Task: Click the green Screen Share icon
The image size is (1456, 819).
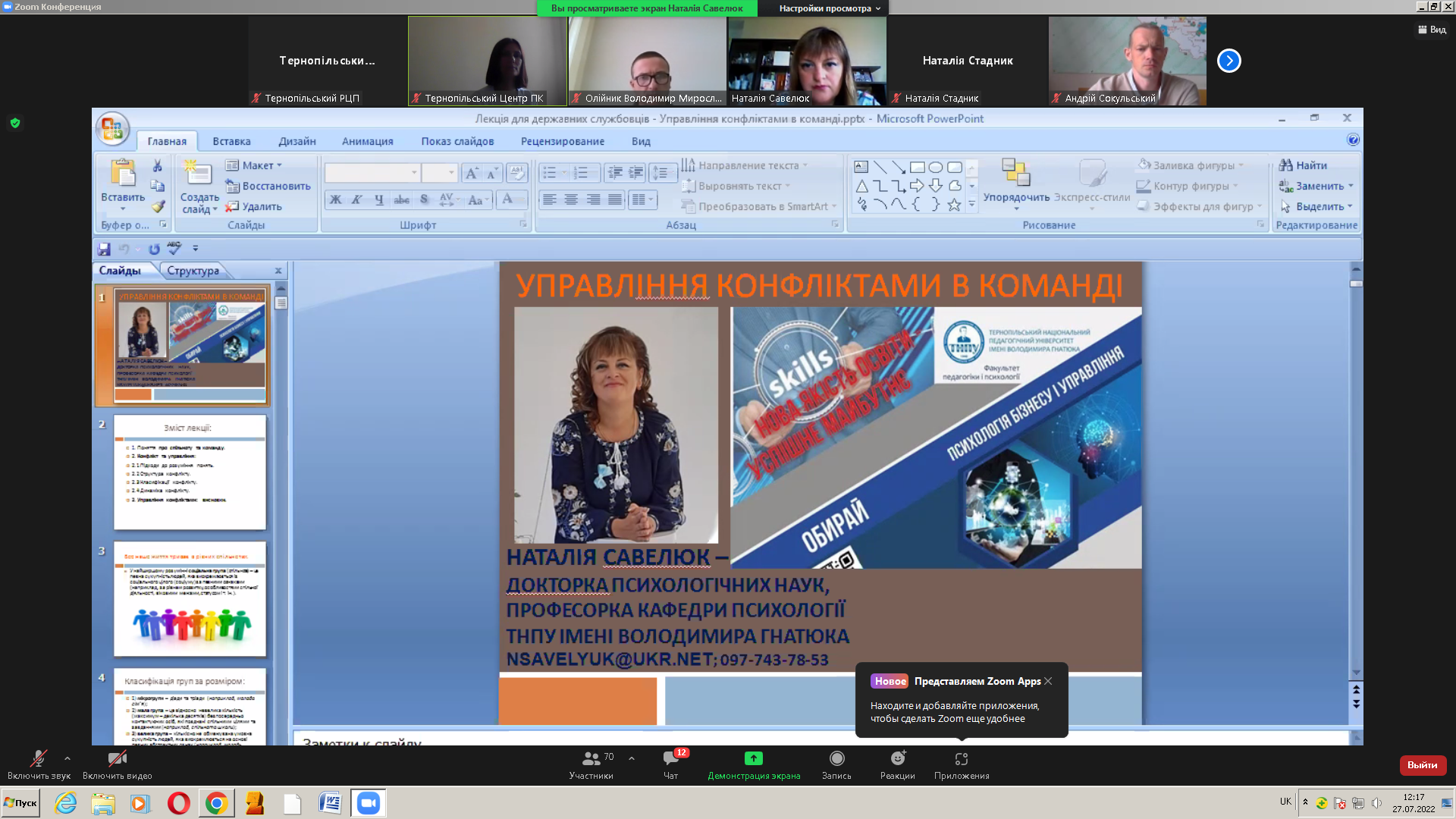Action: 753,759
